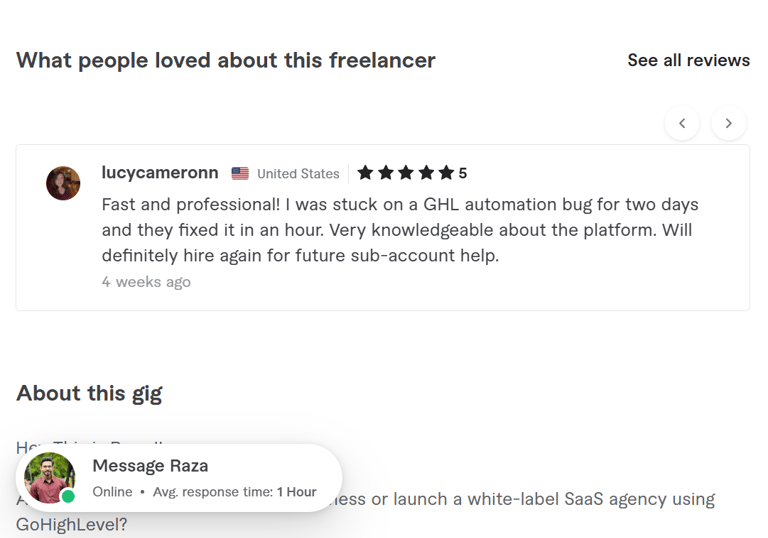
Task: Click the review text about GHL automation
Action: (400, 230)
